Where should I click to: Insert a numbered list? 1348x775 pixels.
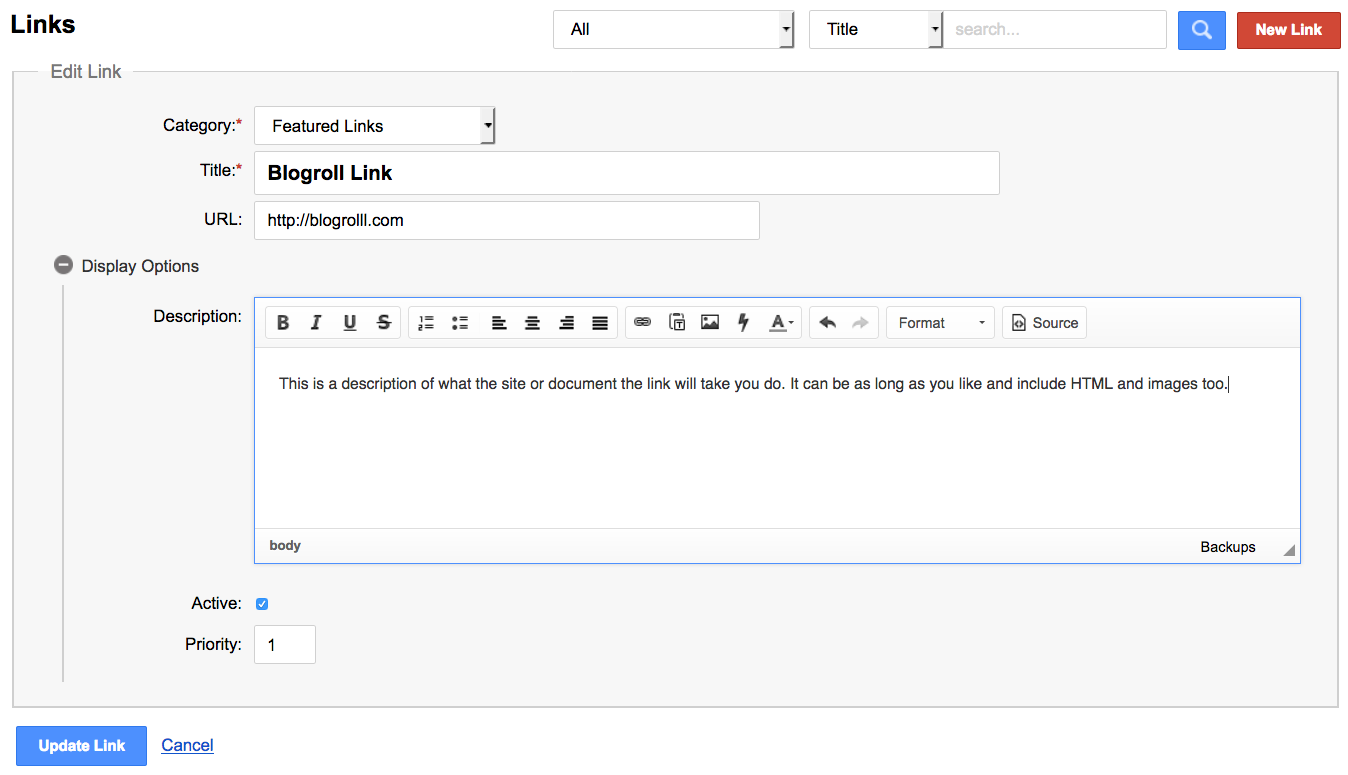[x=426, y=323]
